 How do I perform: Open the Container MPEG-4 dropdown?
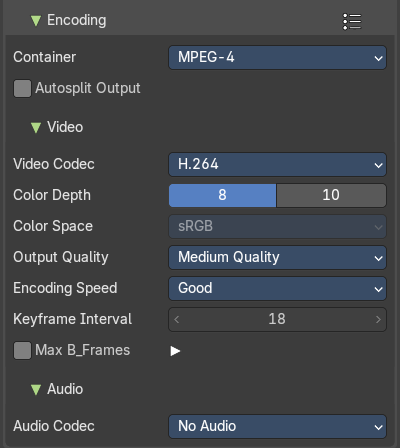coord(277,57)
